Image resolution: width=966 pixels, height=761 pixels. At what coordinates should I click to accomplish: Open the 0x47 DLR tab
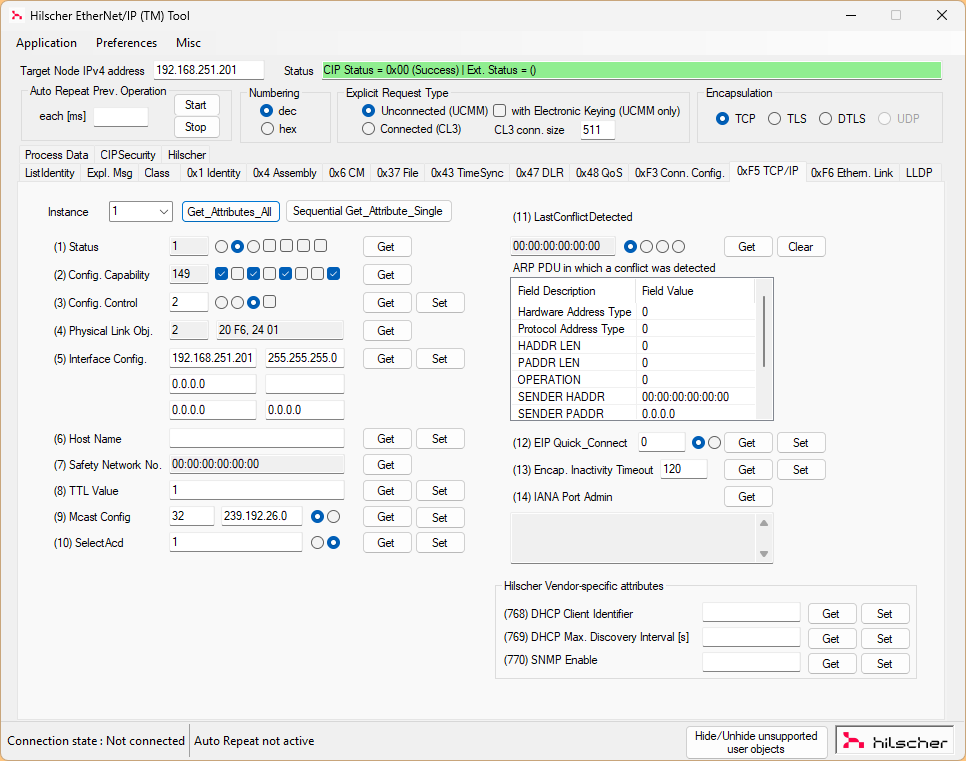540,173
